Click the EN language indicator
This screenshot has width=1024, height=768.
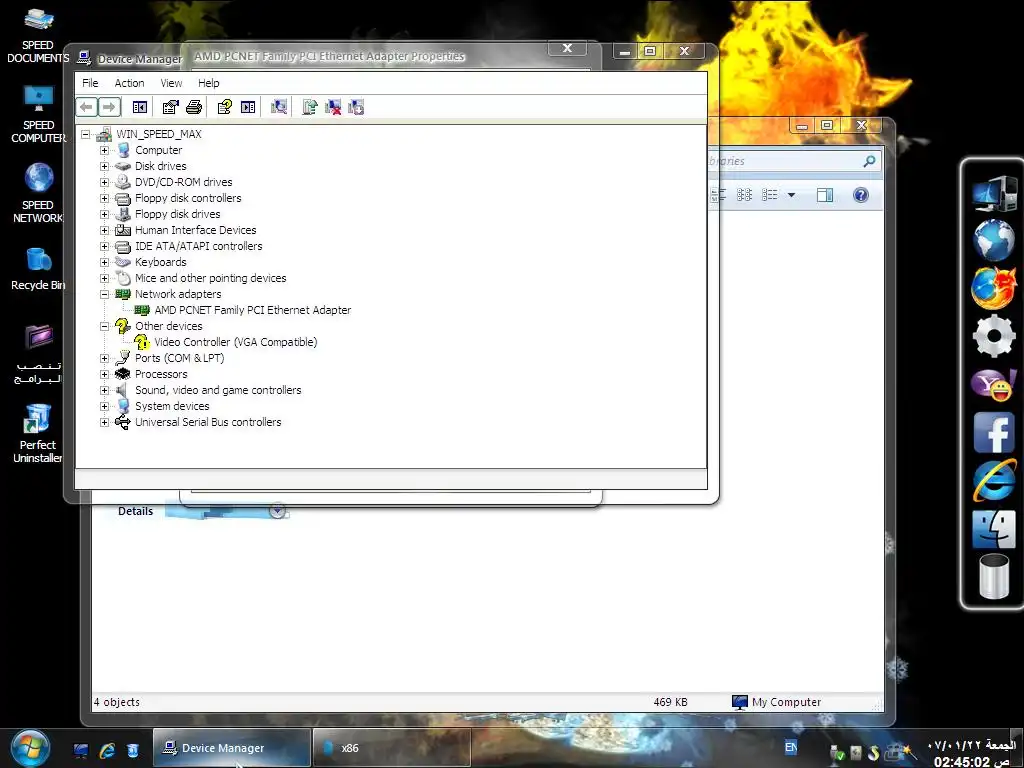(x=791, y=748)
